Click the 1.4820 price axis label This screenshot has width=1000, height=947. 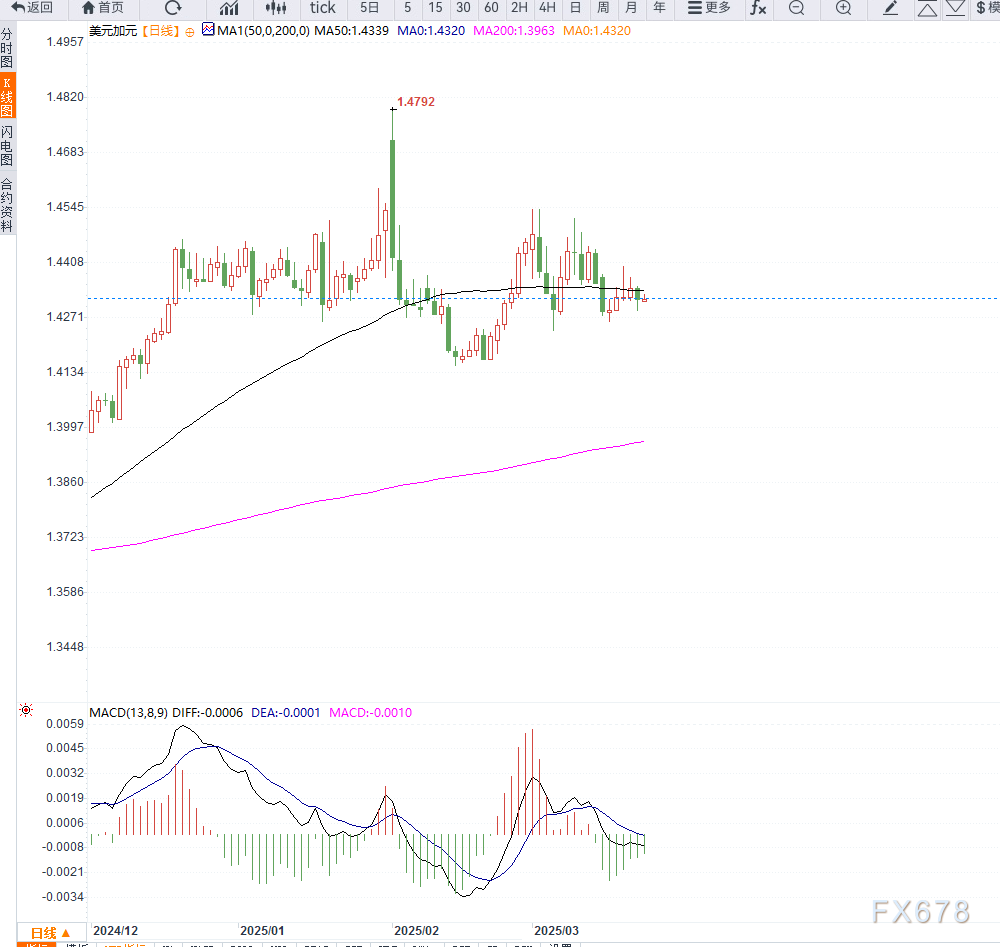pyautogui.click(x=65, y=96)
